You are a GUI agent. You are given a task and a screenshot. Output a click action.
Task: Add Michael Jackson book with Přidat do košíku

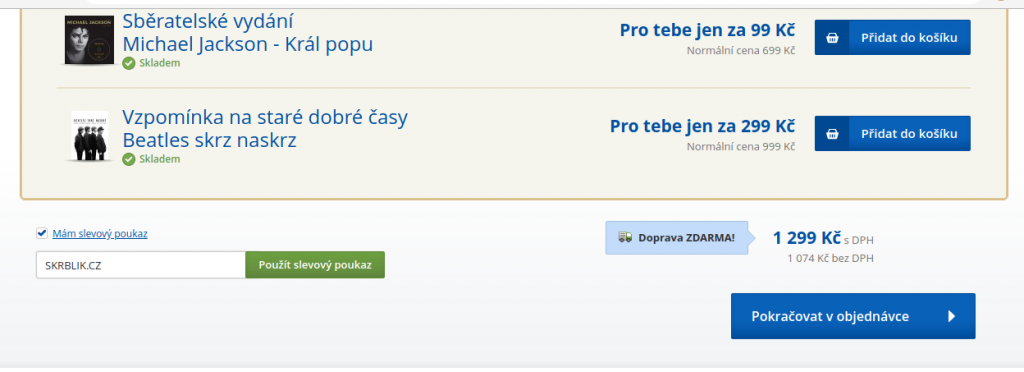[892, 38]
